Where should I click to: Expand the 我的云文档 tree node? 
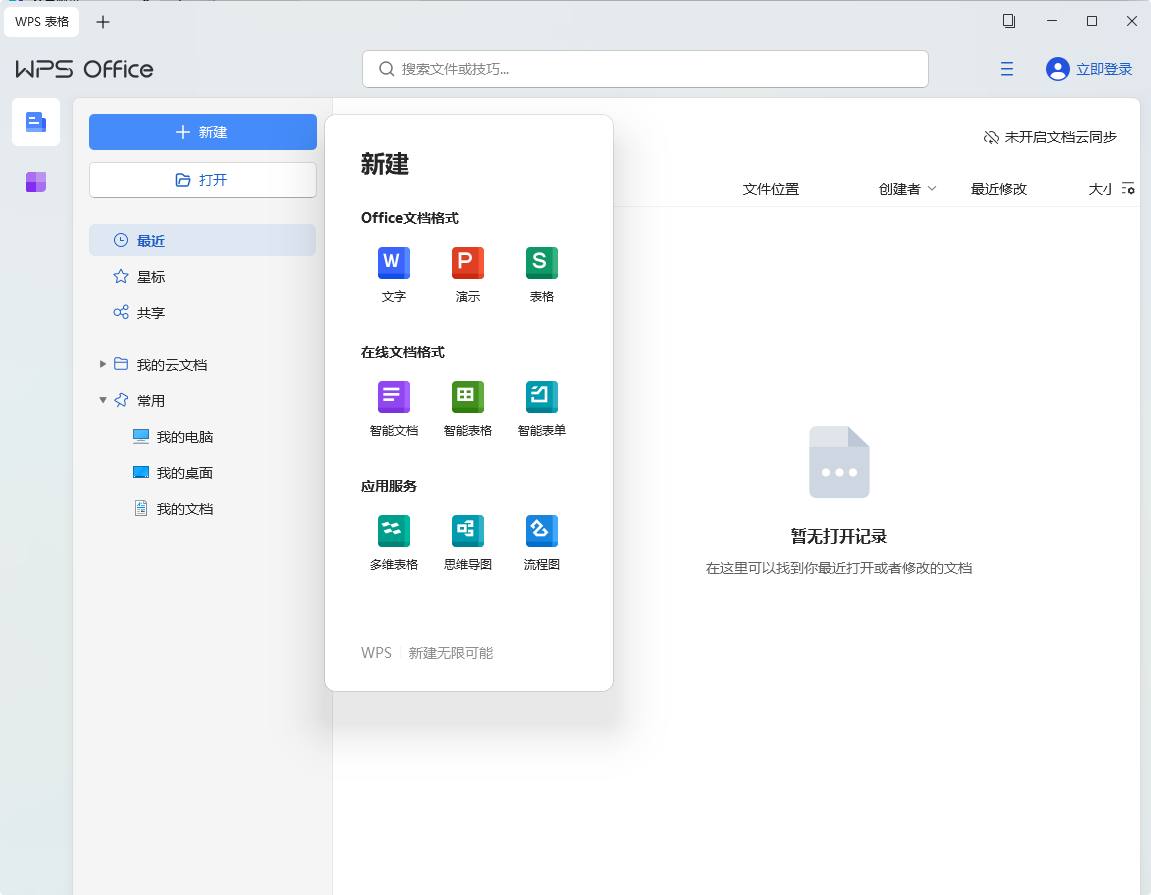103,364
